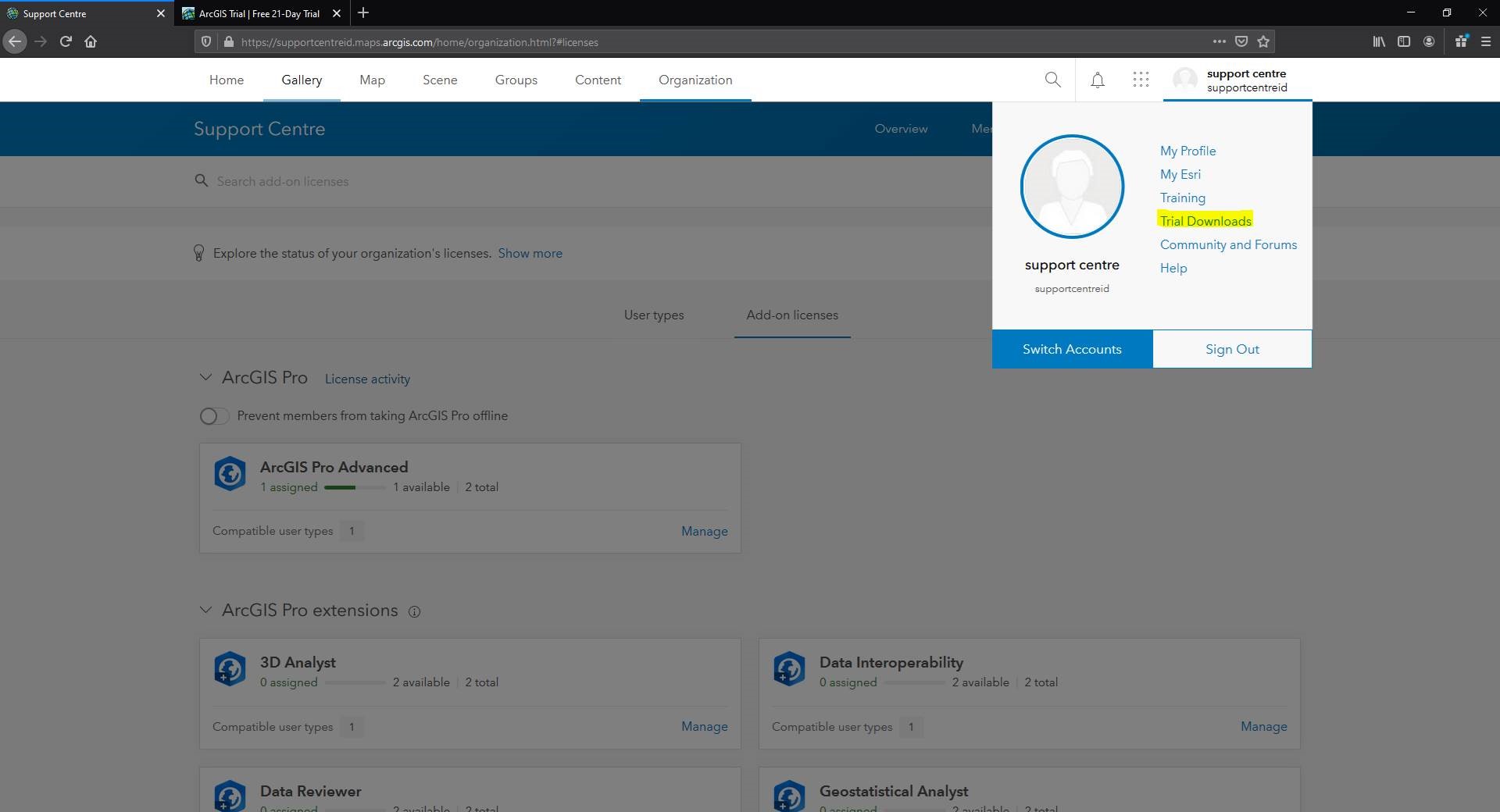Click the Data Interoperability extension icon
The image size is (1500, 812).
click(790, 669)
